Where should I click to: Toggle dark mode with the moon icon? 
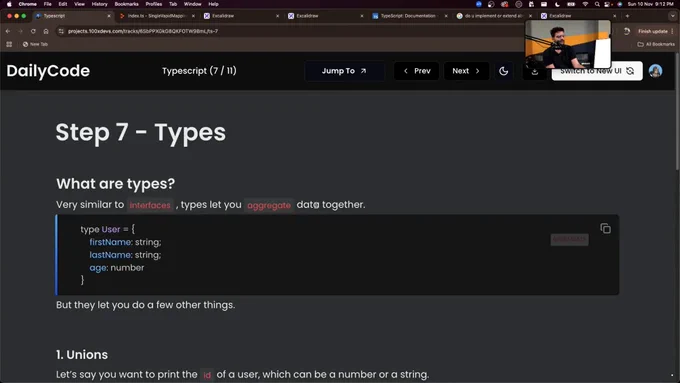tap(503, 71)
